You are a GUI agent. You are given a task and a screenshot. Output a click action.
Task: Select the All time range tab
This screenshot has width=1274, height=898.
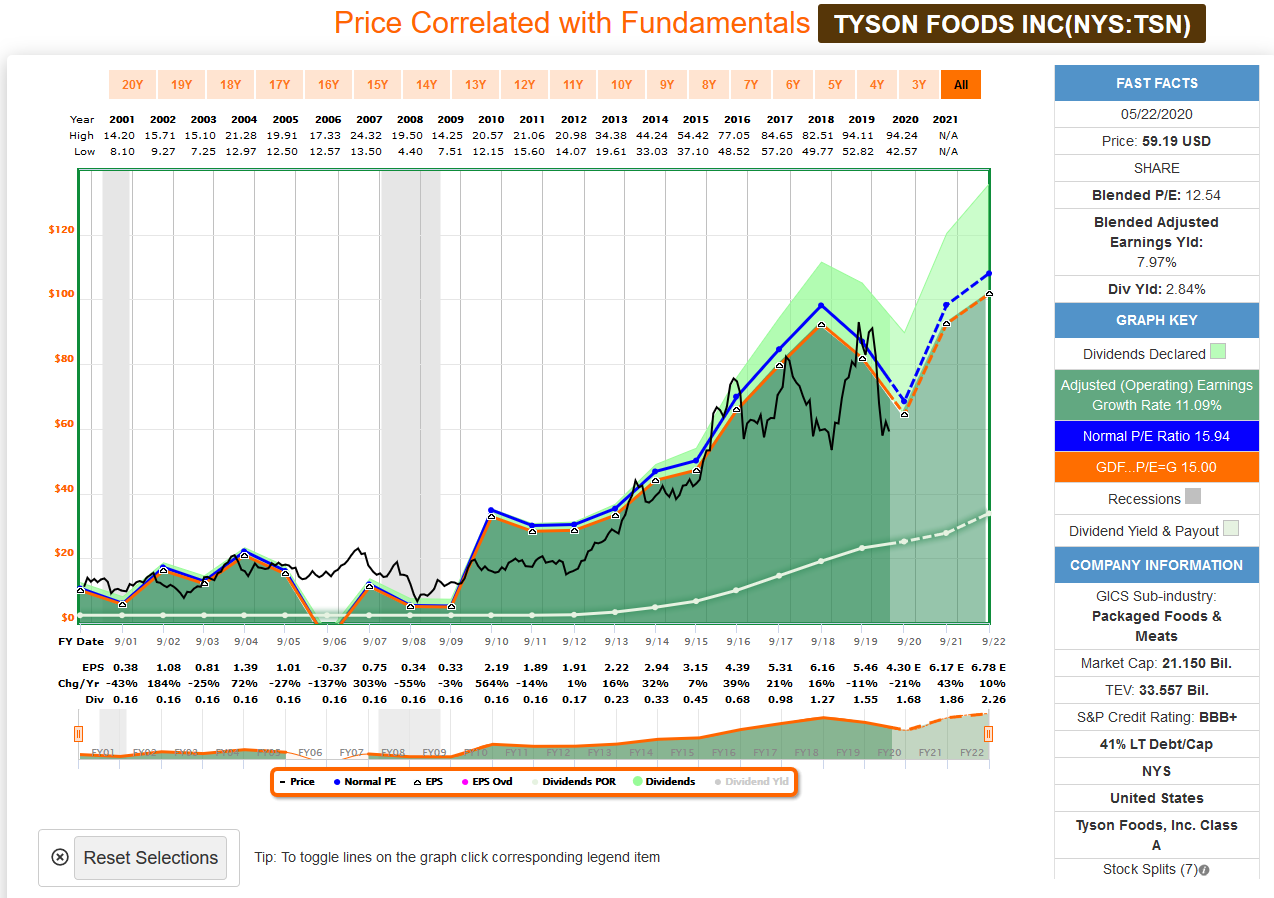pyautogui.click(x=961, y=85)
